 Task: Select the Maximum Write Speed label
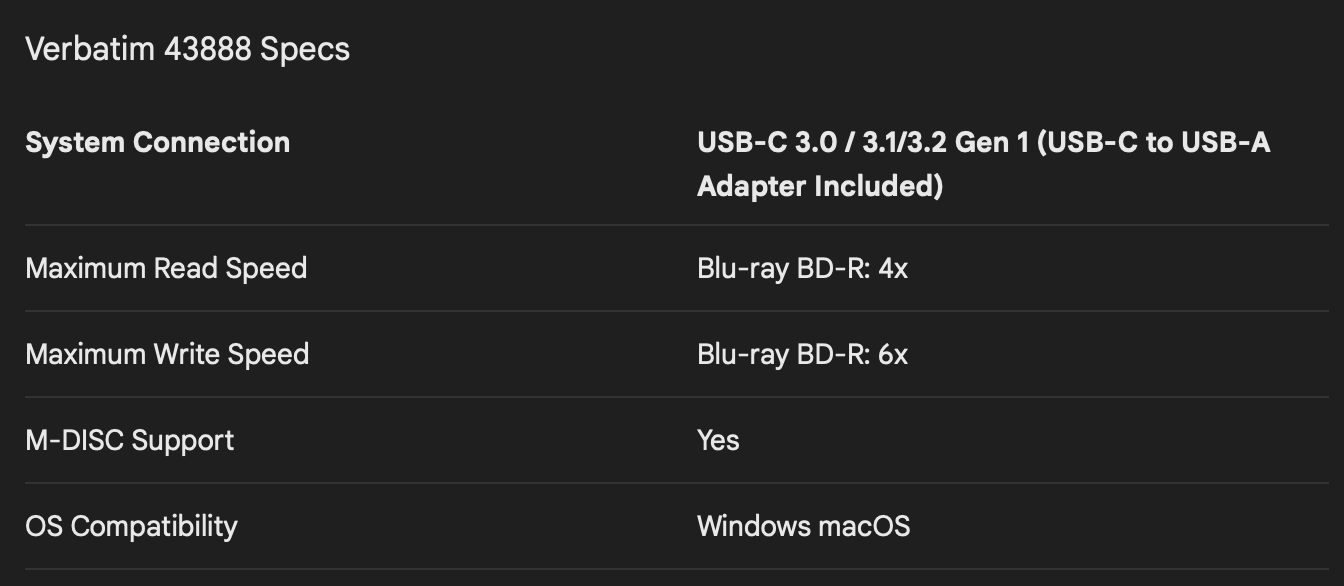167,354
